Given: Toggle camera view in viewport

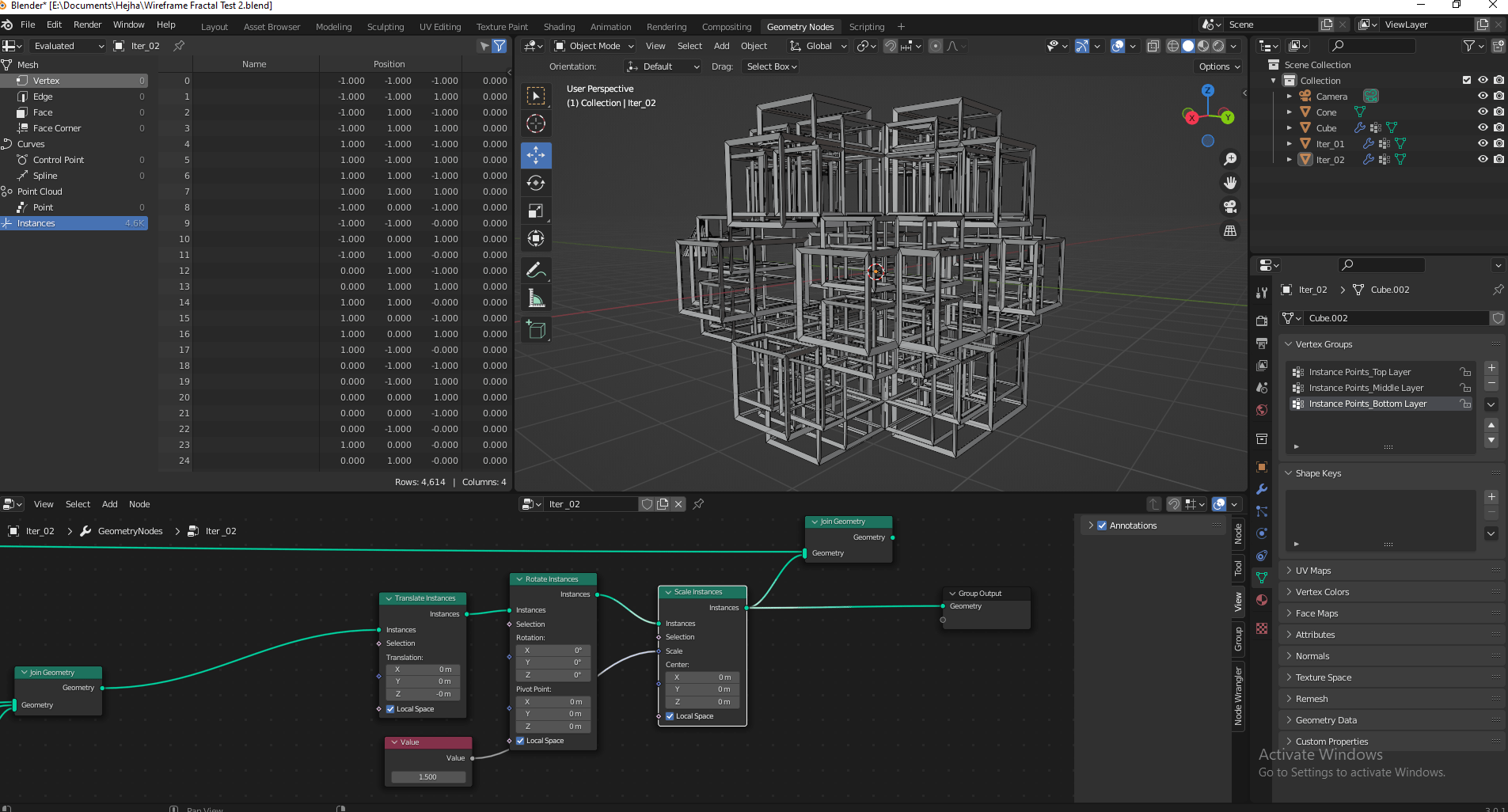Looking at the screenshot, I should coord(1230,207).
